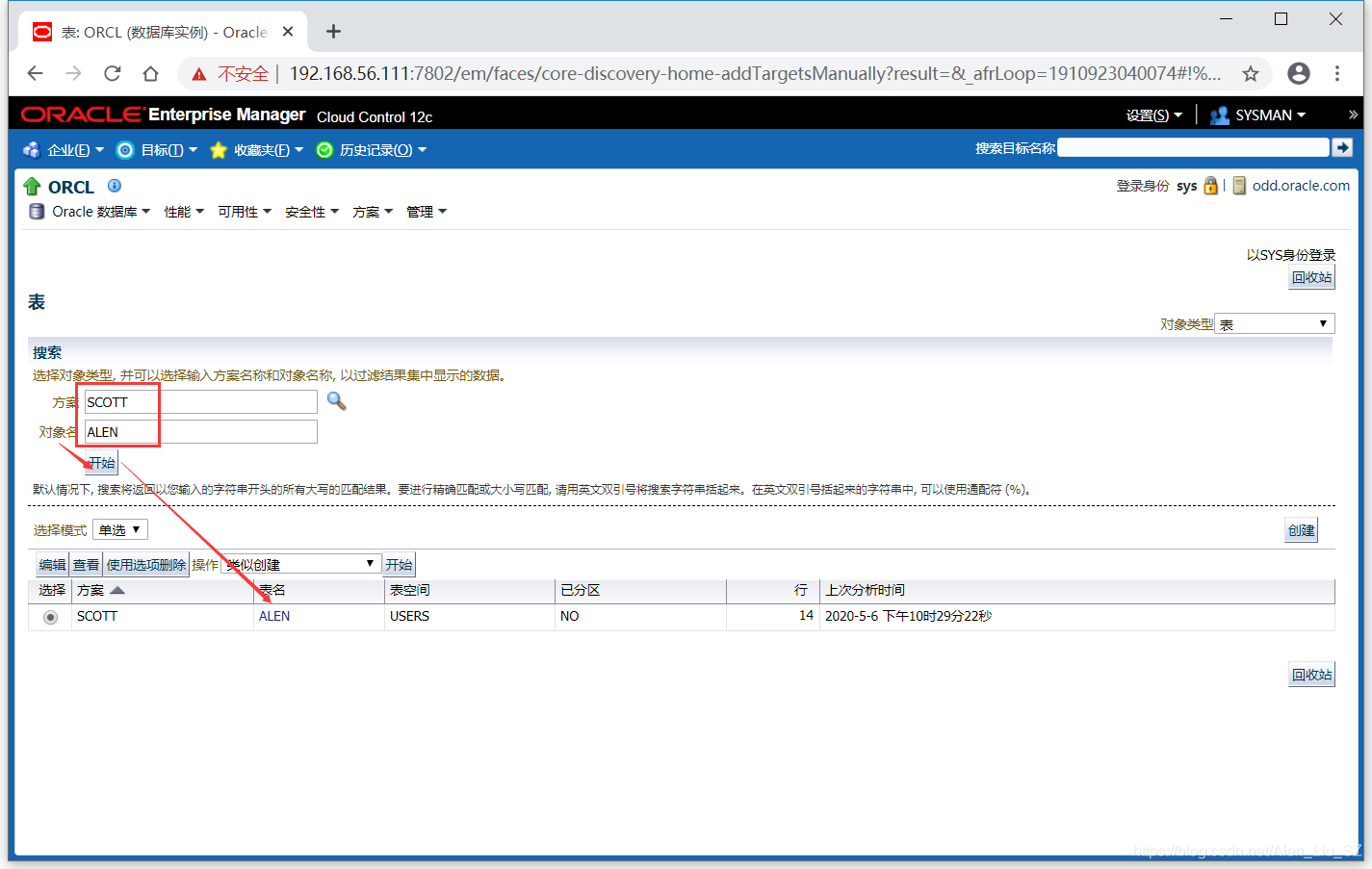Image resolution: width=1372 pixels, height=869 pixels.
Task: Open the 历史记录 (History) menu
Action: click(x=372, y=150)
